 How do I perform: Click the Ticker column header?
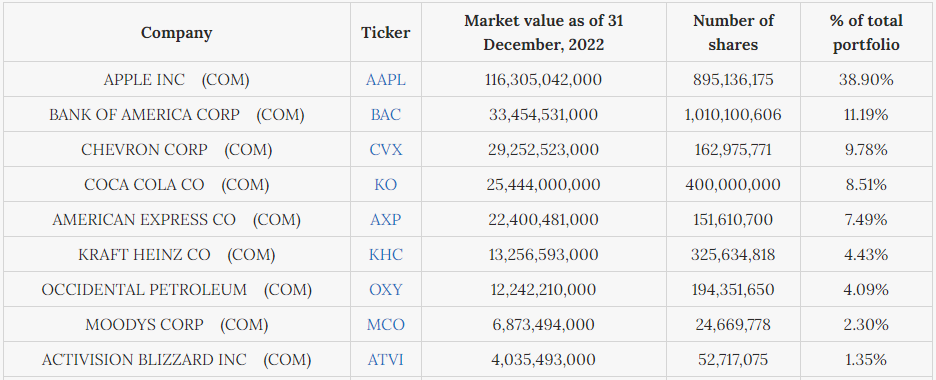click(386, 32)
